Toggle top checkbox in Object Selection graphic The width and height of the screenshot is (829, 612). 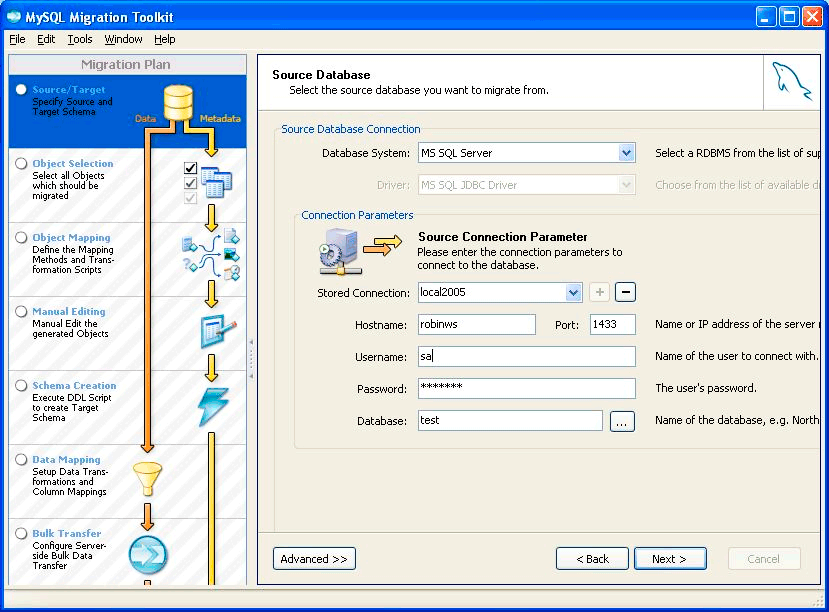[190, 168]
